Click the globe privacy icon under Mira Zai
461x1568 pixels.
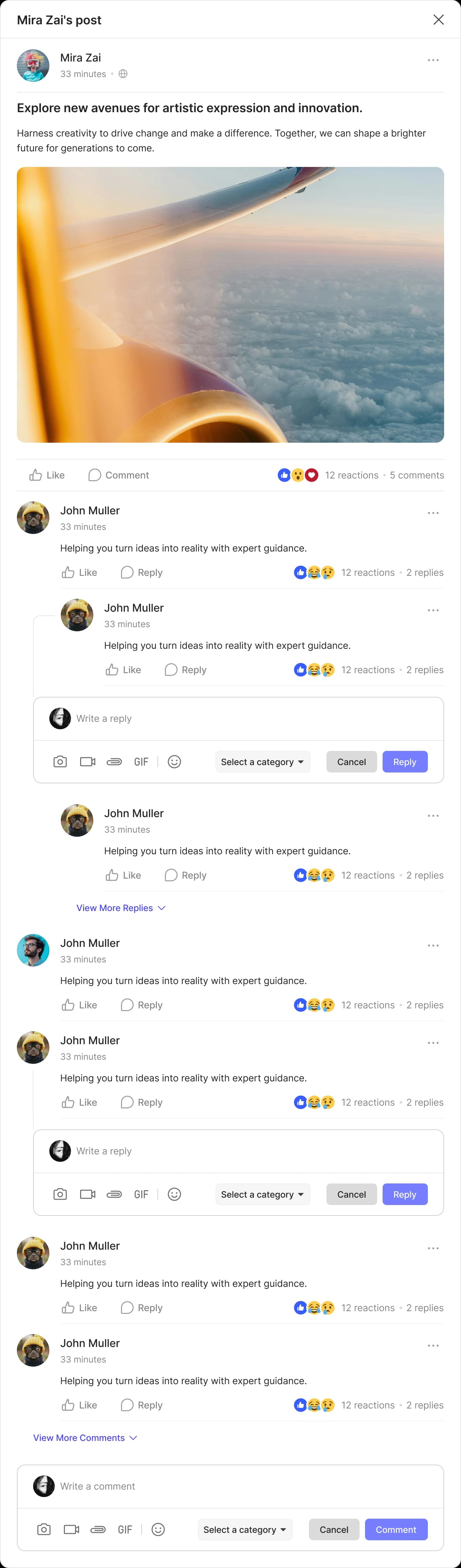pos(123,74)
